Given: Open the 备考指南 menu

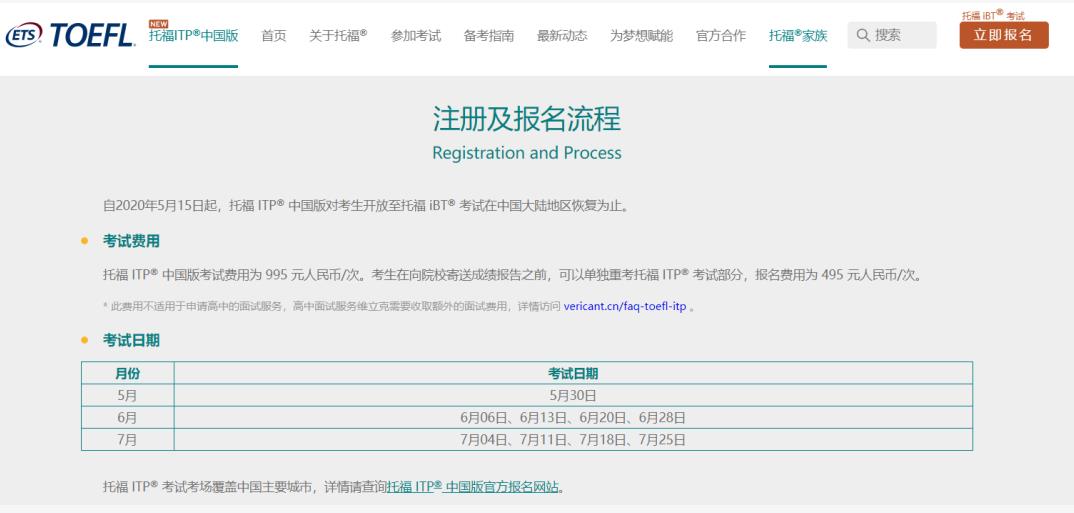Looking at the screenshot, I should pyautogui.click(x=489, y=36).
